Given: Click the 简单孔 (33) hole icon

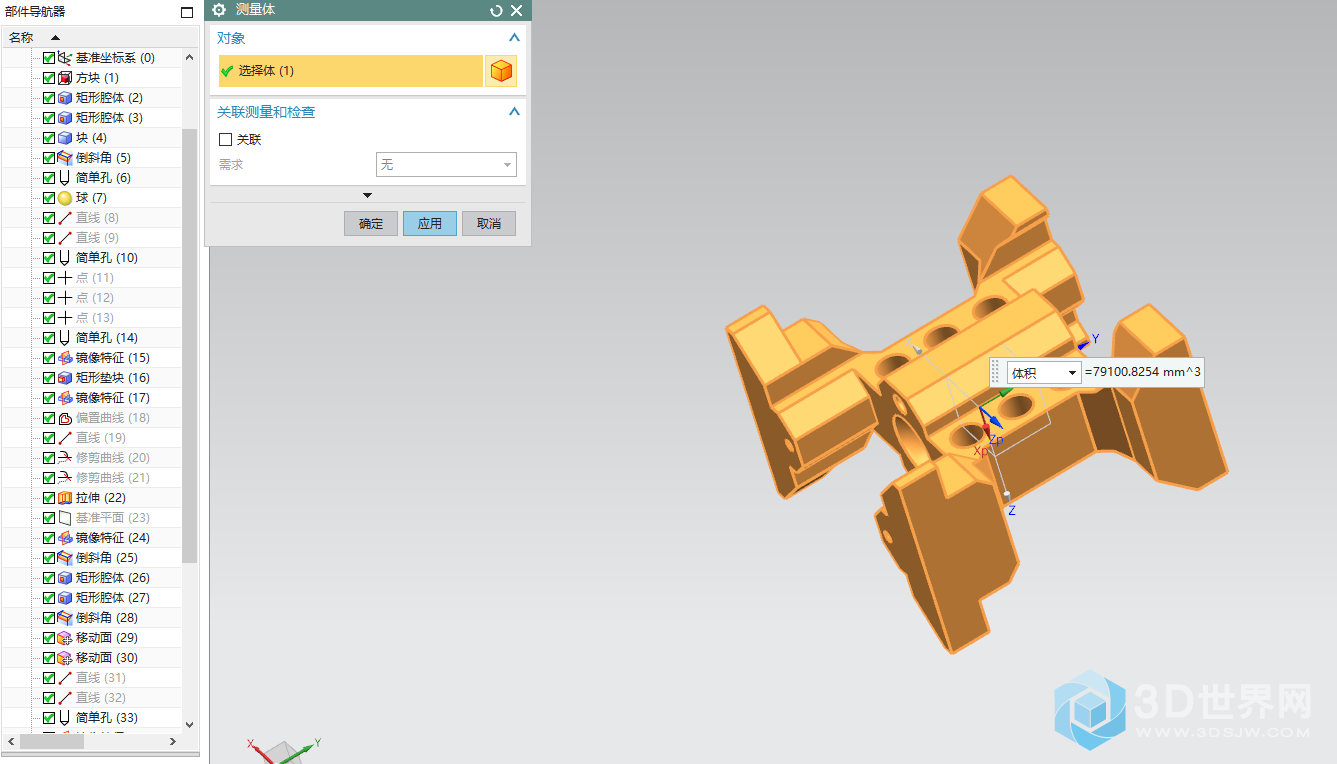Looking at the screenshot, I should pyautogui.click(x=65, y=718).
